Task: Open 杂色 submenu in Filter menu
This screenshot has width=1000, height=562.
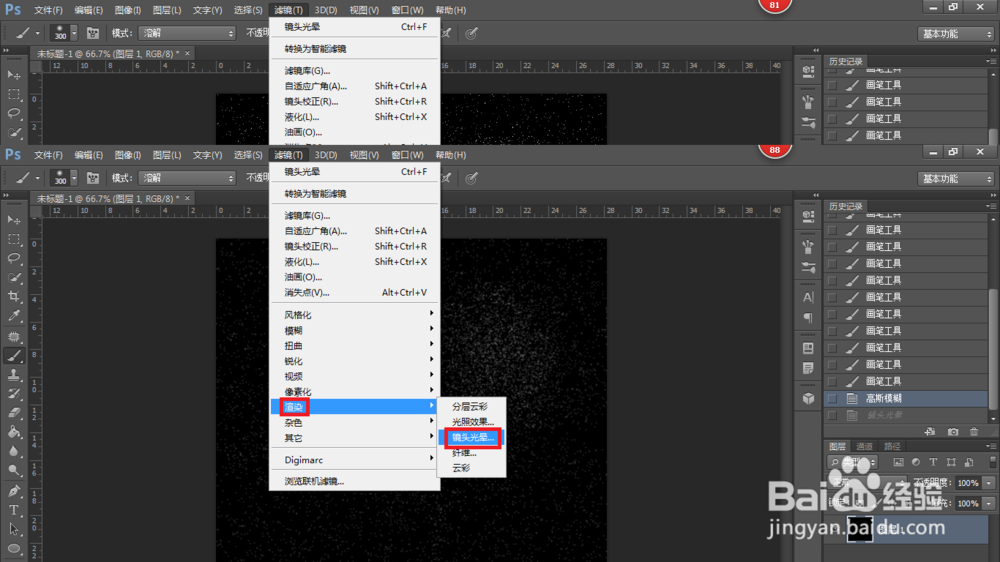Action: (355, 422)
